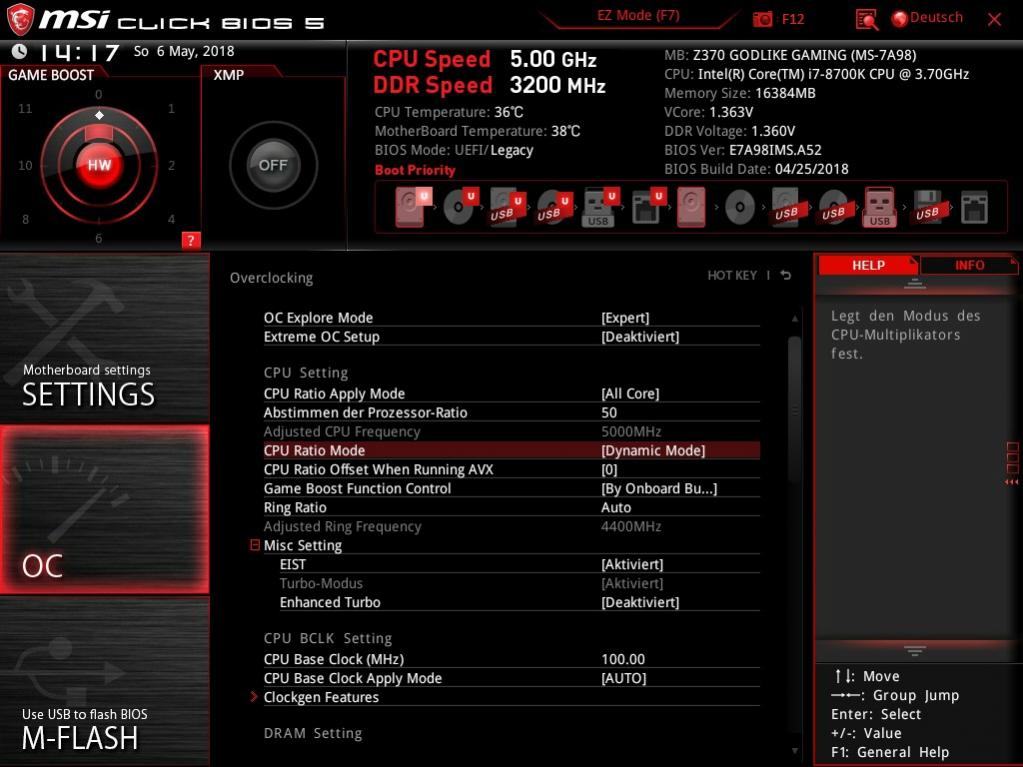Collapse the Misc Setting group
This screenshot has height=767, width=1023.
255,545
